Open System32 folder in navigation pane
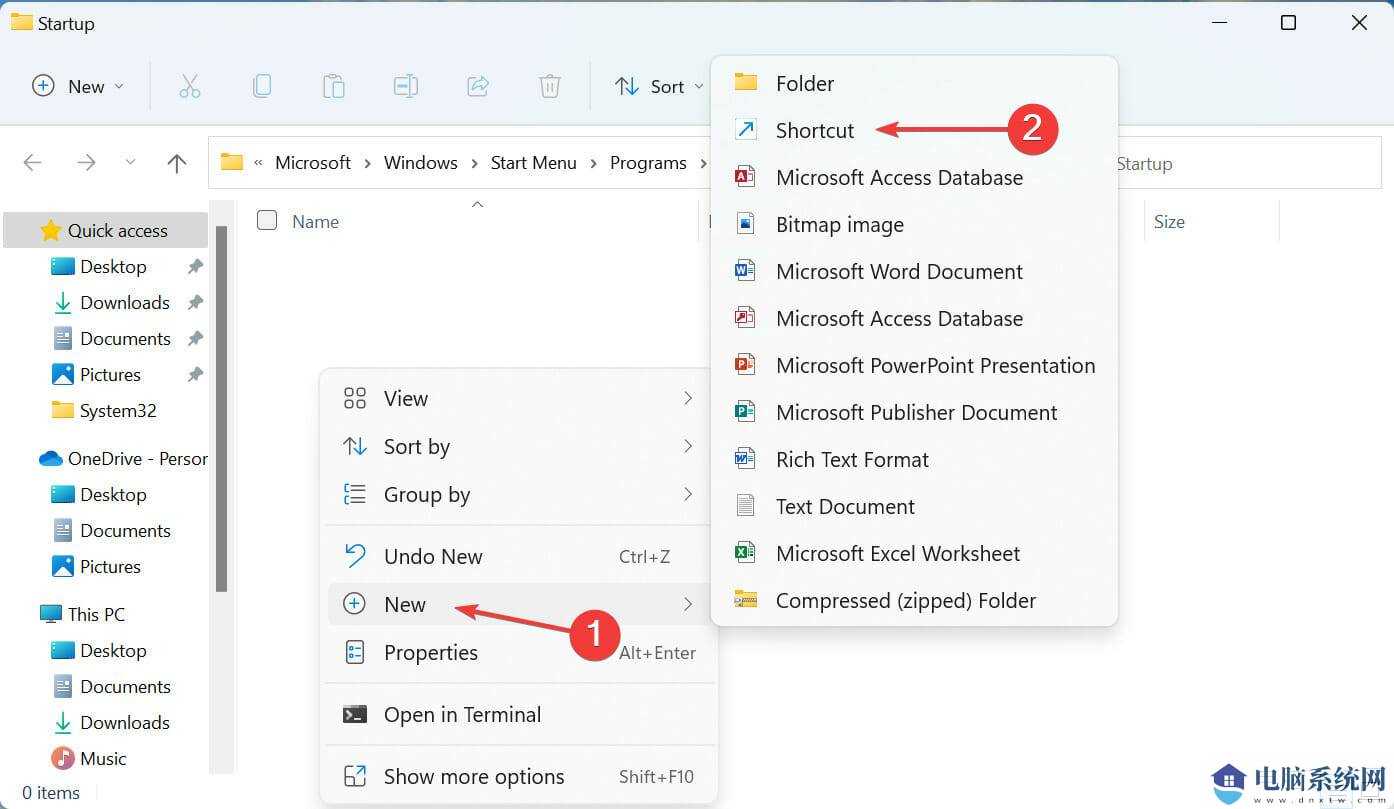Image resolution: width=1394 pixels, height=809 pixels. pyautogui.click(x=118, y=411)
